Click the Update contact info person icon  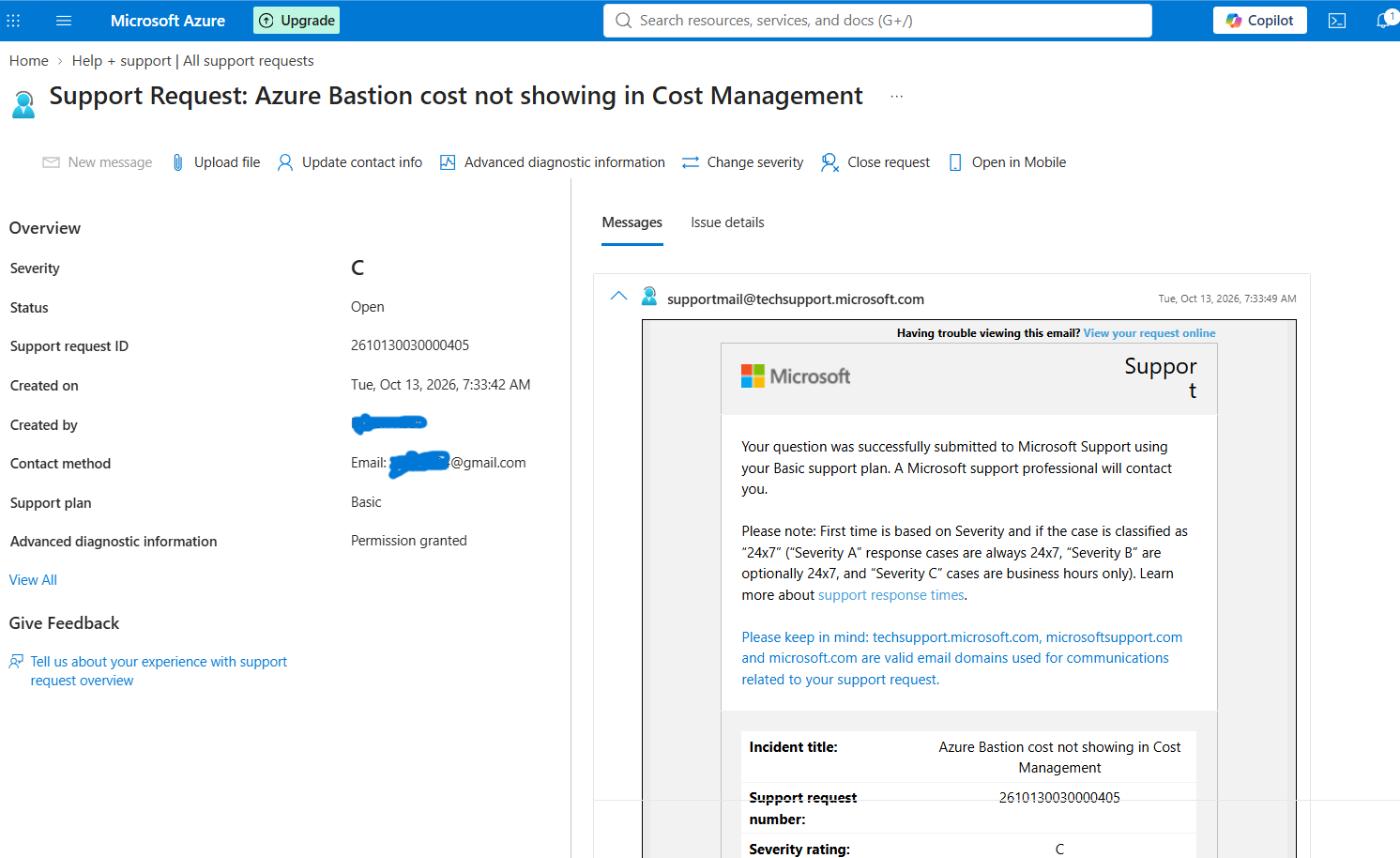(285, 162)
